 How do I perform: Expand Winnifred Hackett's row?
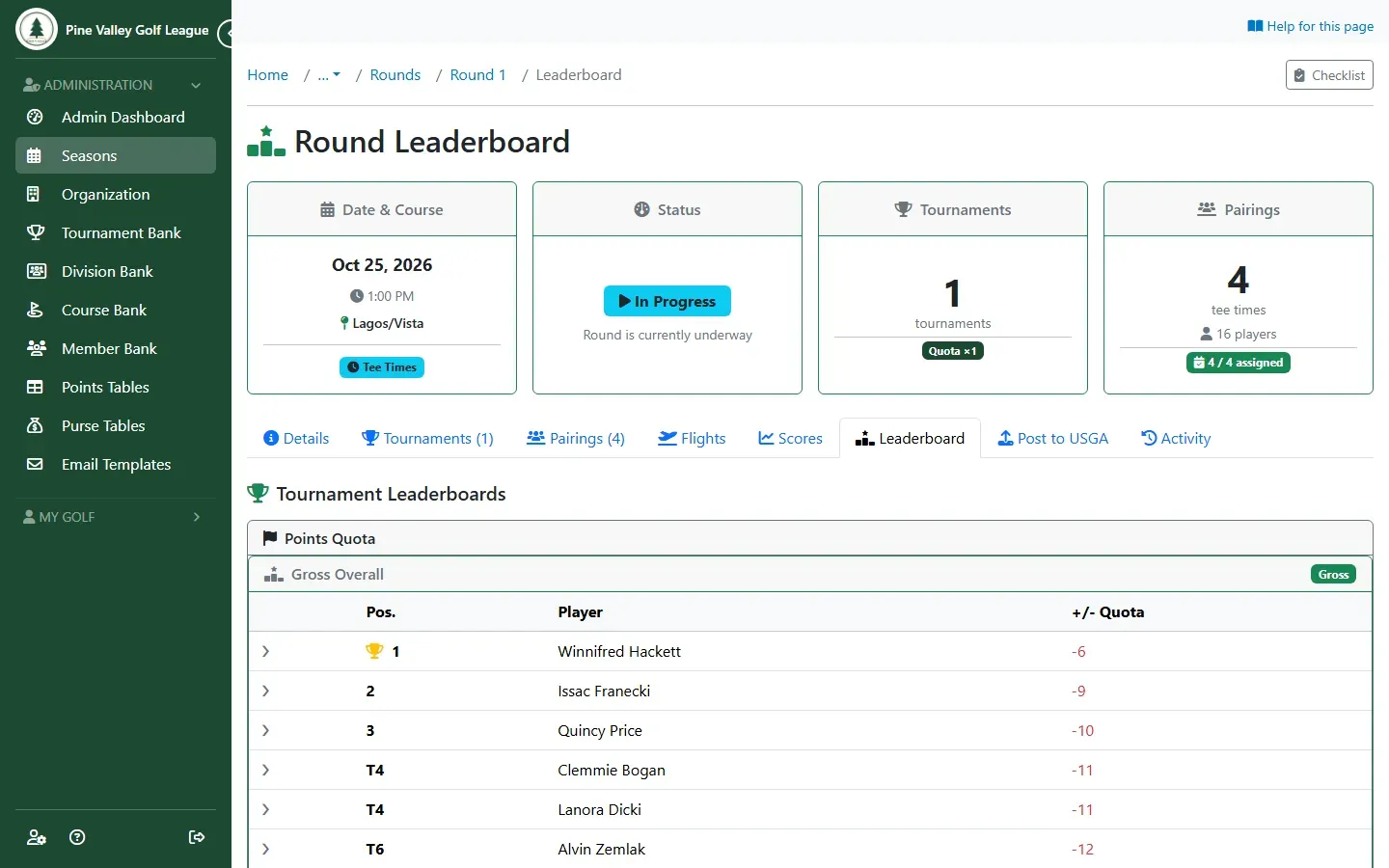[265, 652]
